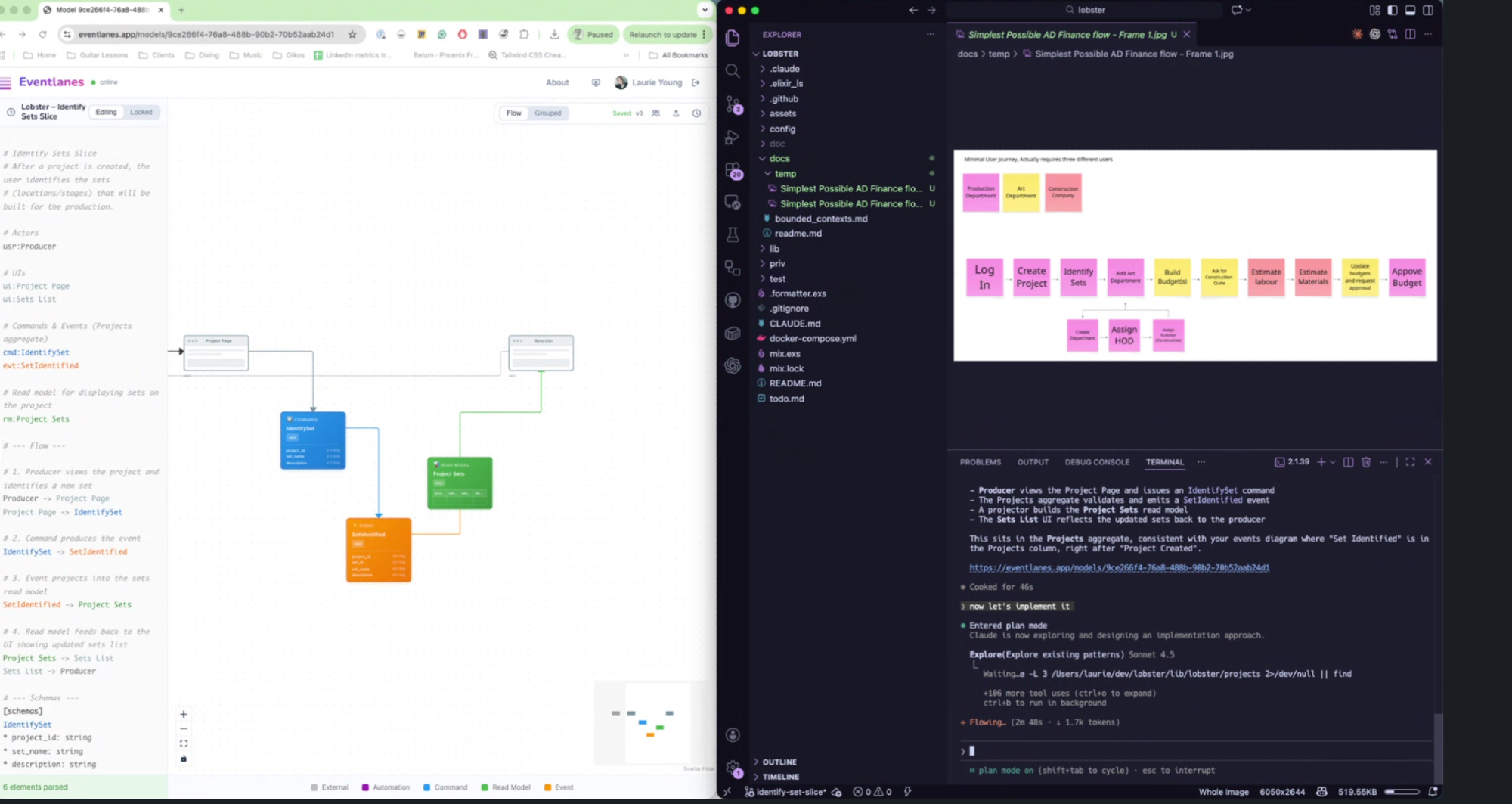Open the eventlanes.app model link in terminal

(1119, 568)
